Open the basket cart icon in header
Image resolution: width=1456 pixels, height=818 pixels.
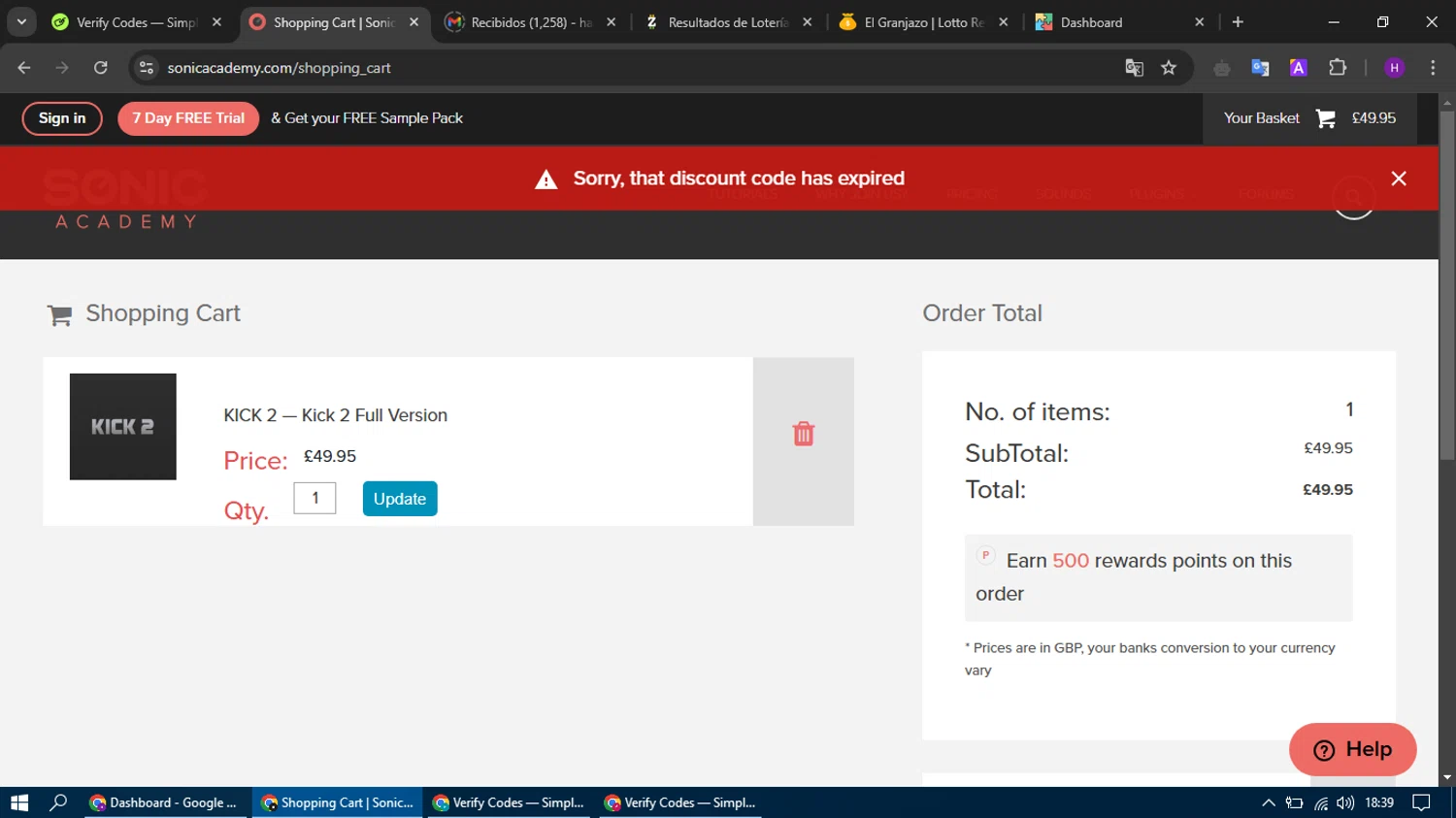(x=1325, y=118)
